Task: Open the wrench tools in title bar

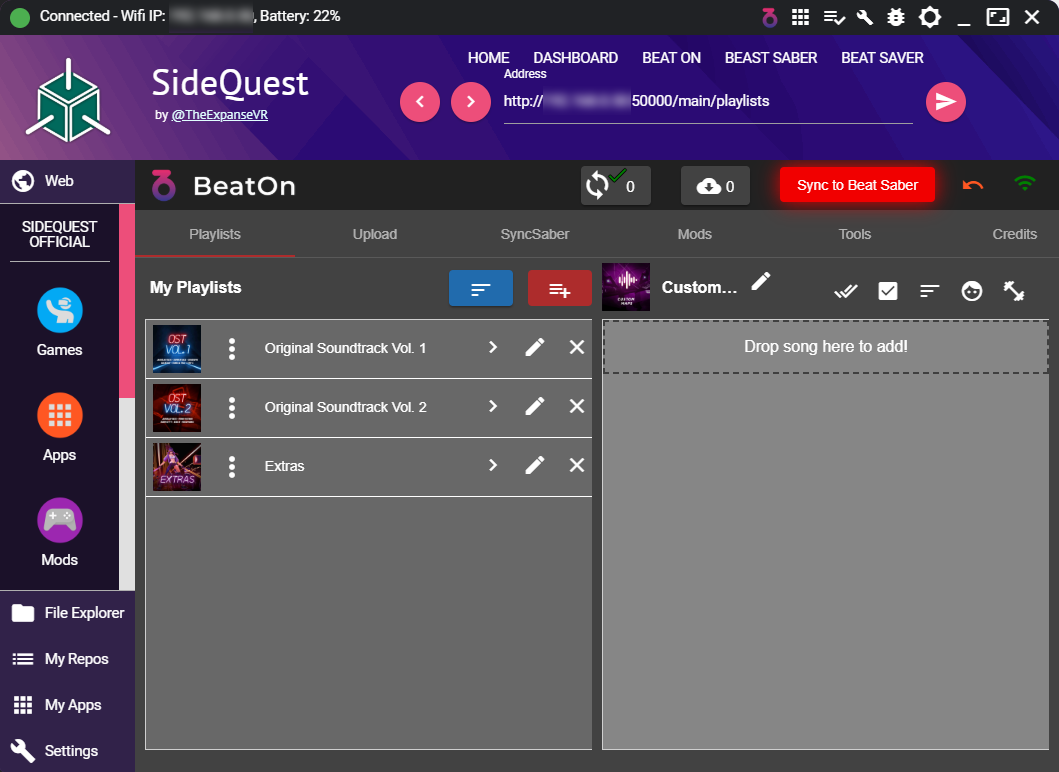Action: coord(865,17)
